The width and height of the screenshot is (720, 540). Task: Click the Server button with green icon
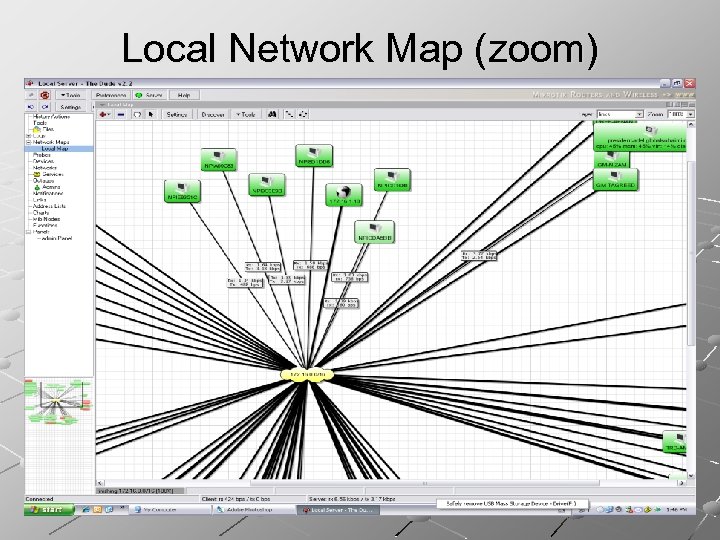[149, 95]
